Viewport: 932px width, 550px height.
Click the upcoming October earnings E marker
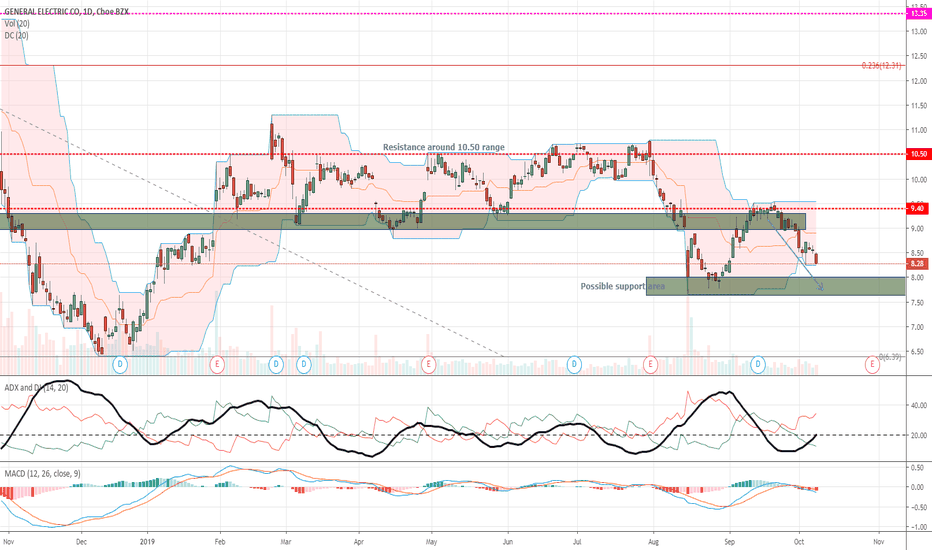(872, 364)
